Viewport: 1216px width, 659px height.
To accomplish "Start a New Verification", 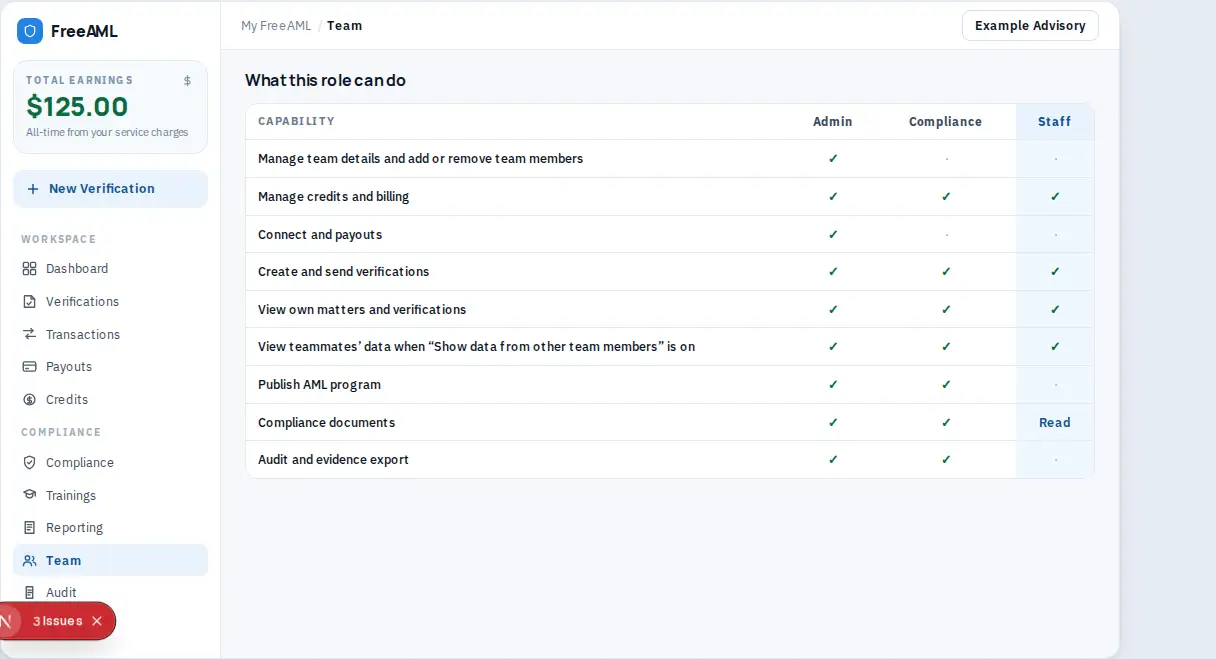I will (x=110, y=189).
